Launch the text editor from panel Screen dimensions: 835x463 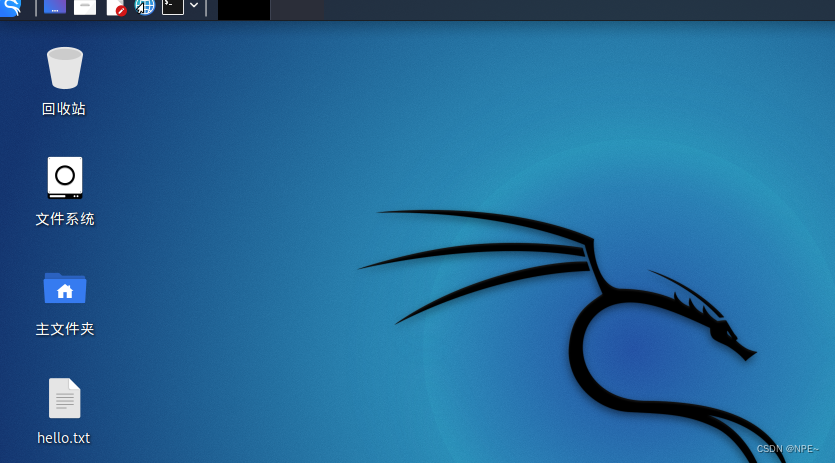pos(115,7)
